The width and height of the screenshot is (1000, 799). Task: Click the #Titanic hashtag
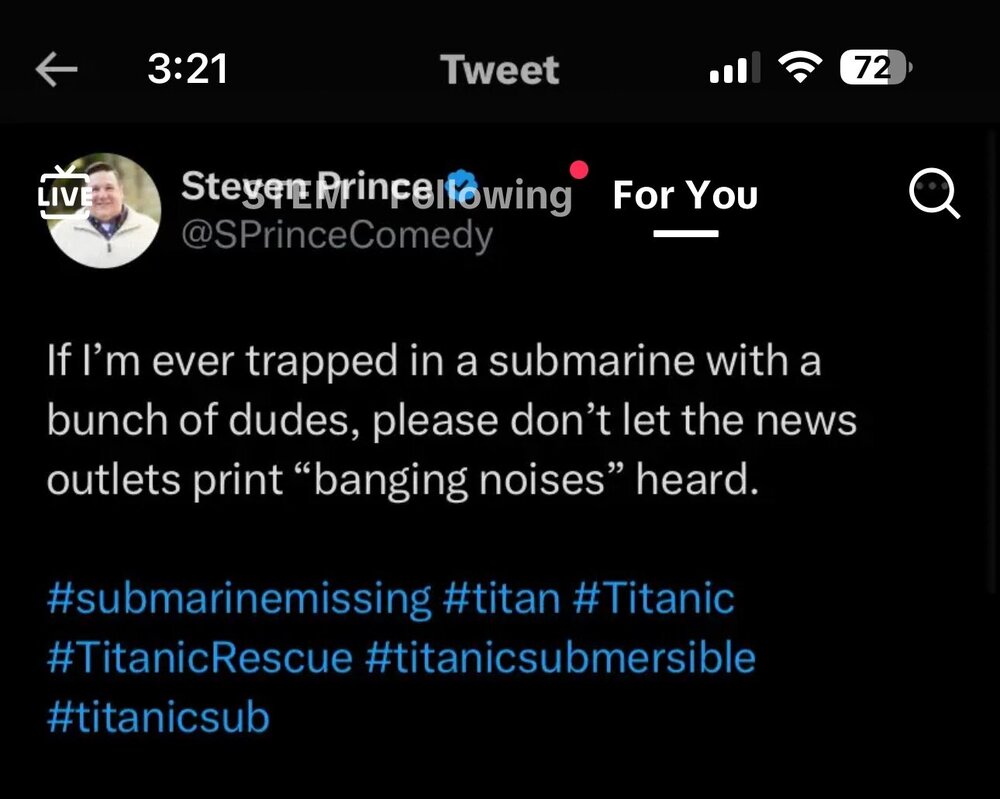pos(653,598)
